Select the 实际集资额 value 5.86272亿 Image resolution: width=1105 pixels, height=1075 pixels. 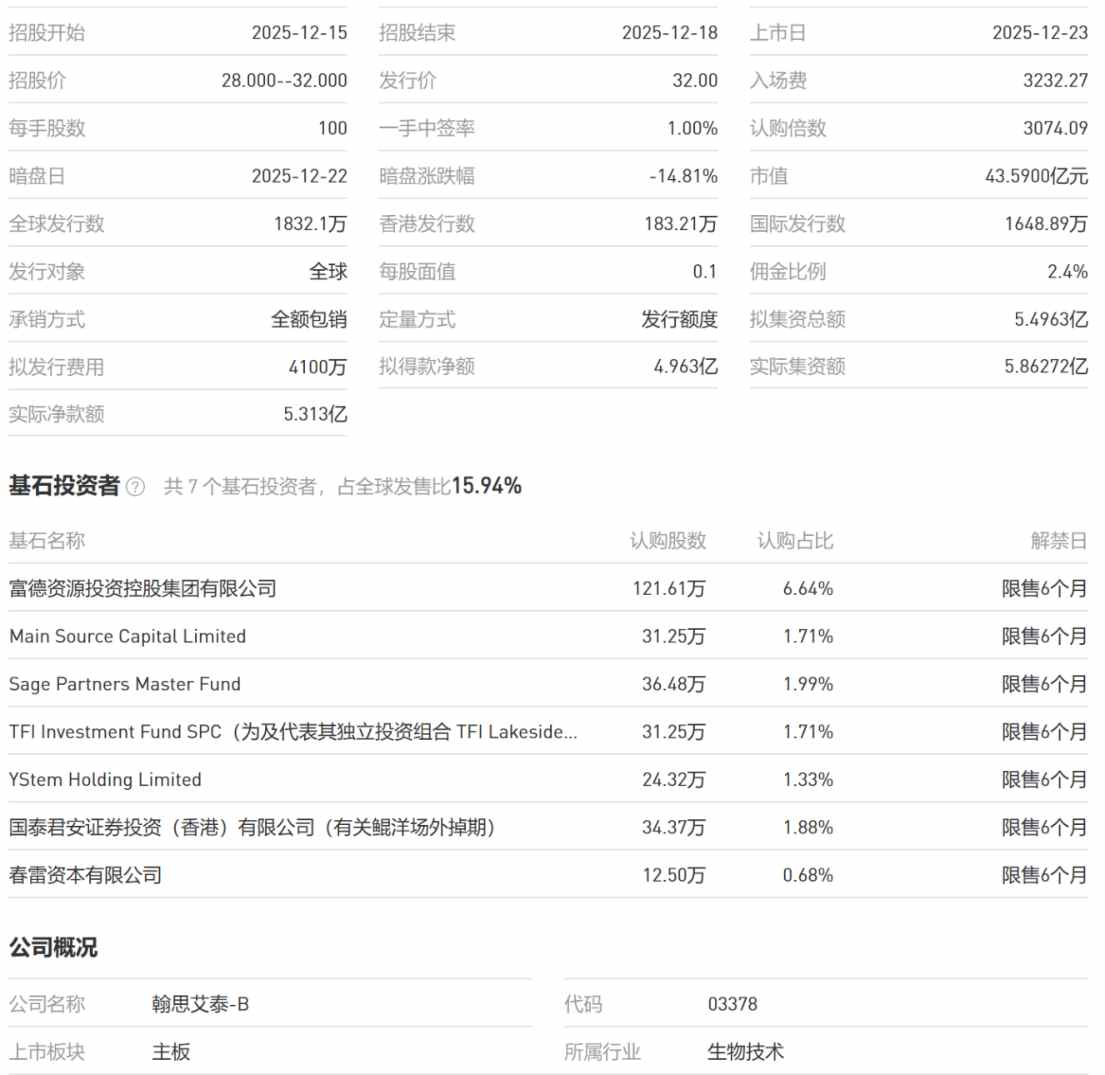(x=1047, y=367)
